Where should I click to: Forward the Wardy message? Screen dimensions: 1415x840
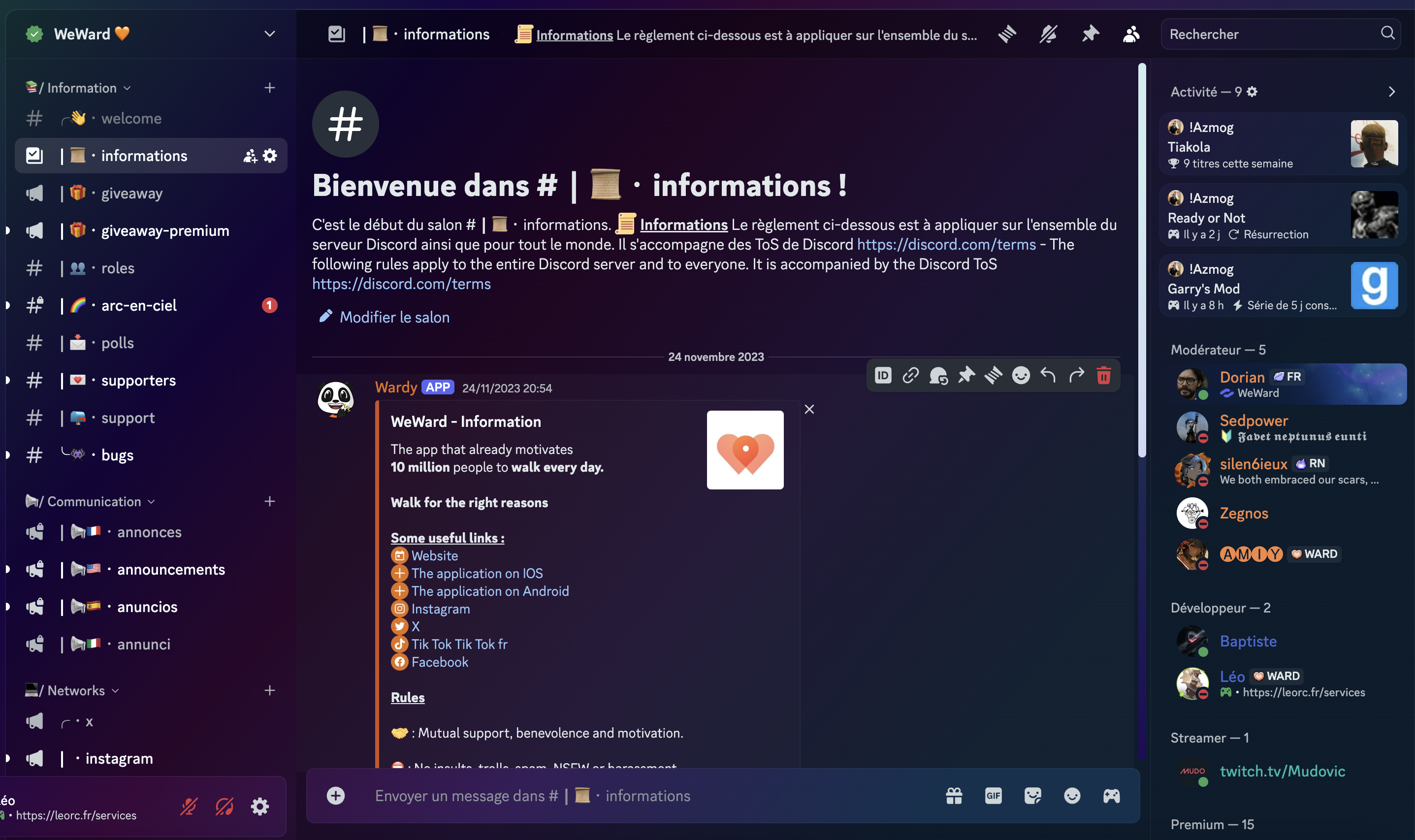tap(1076, 375)
